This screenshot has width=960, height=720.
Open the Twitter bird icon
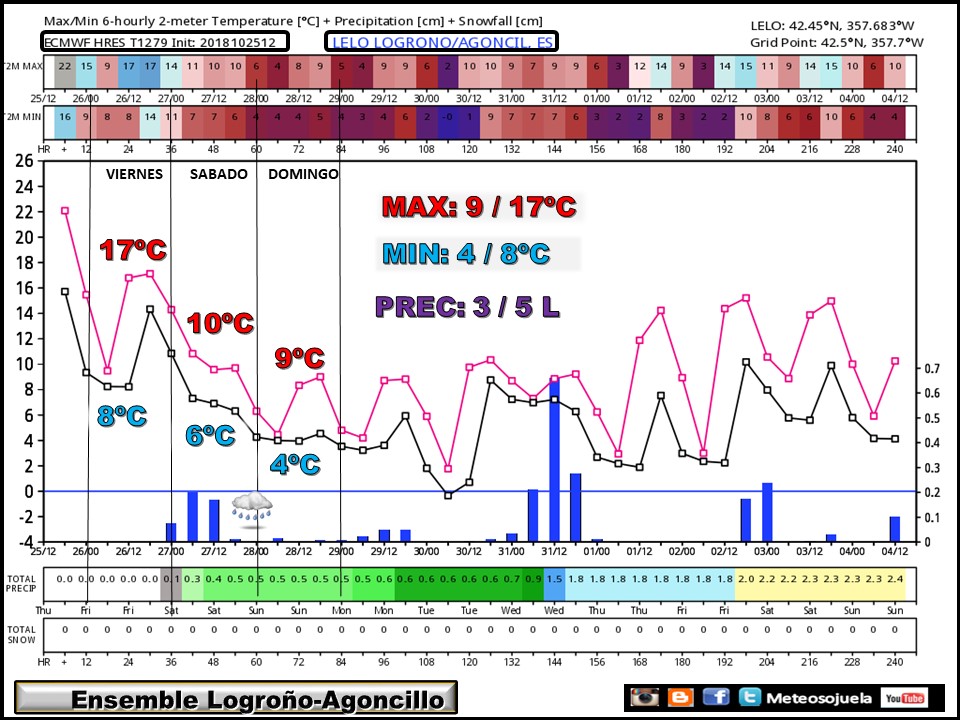749,697
